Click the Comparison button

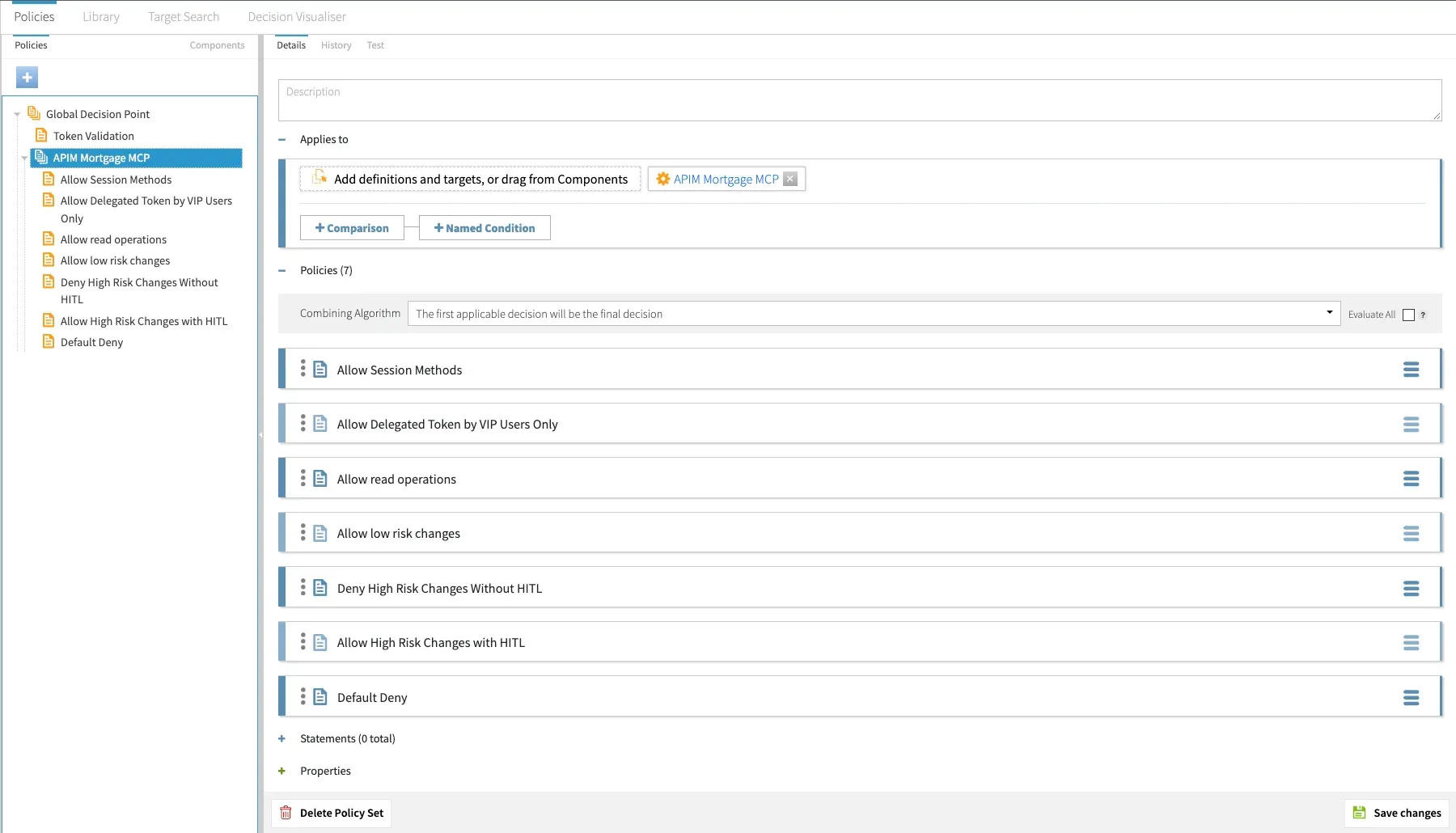pos(352,228)
